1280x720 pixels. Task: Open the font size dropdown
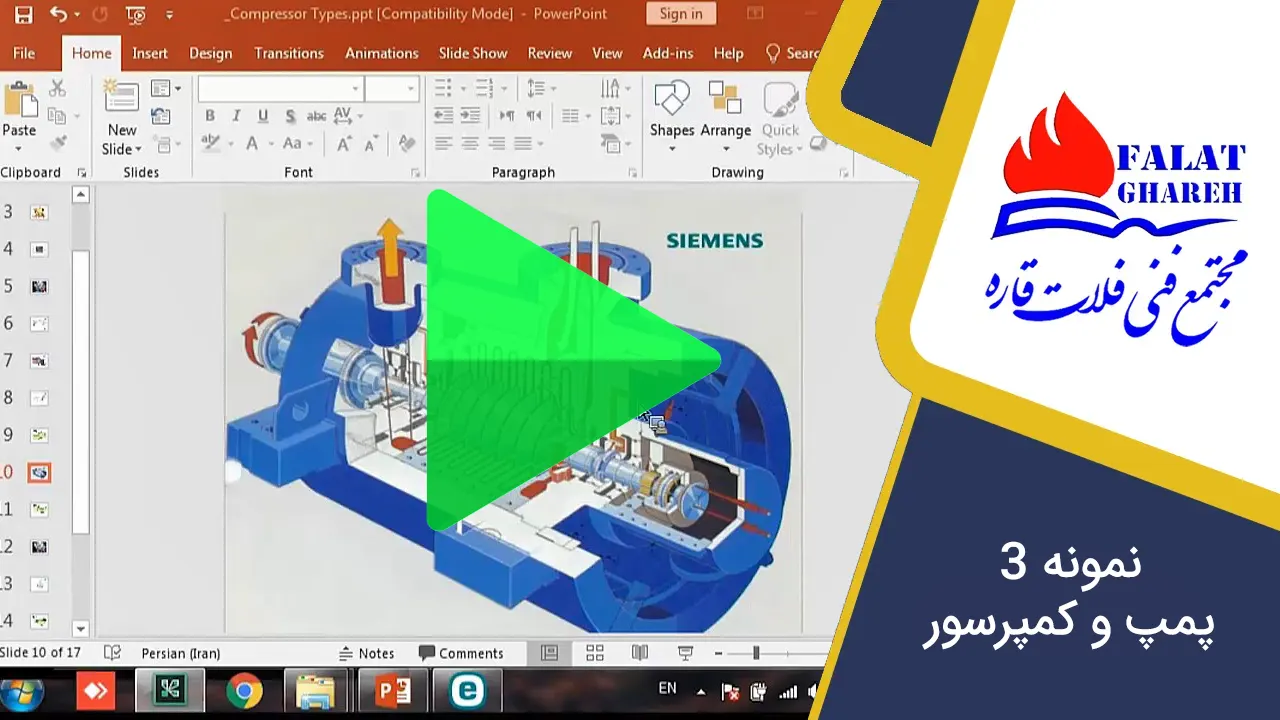pyautogui.click(x=411, y=88)
